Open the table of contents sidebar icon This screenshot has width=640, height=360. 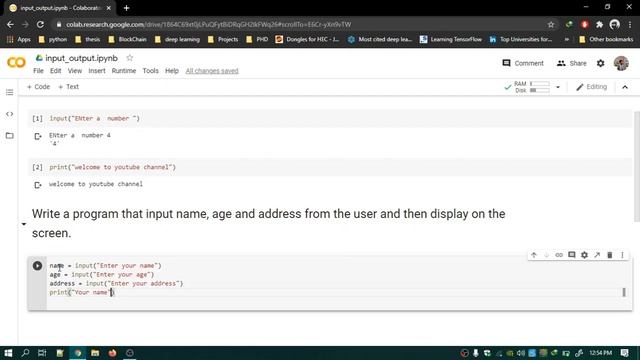[x=9, y=92]
